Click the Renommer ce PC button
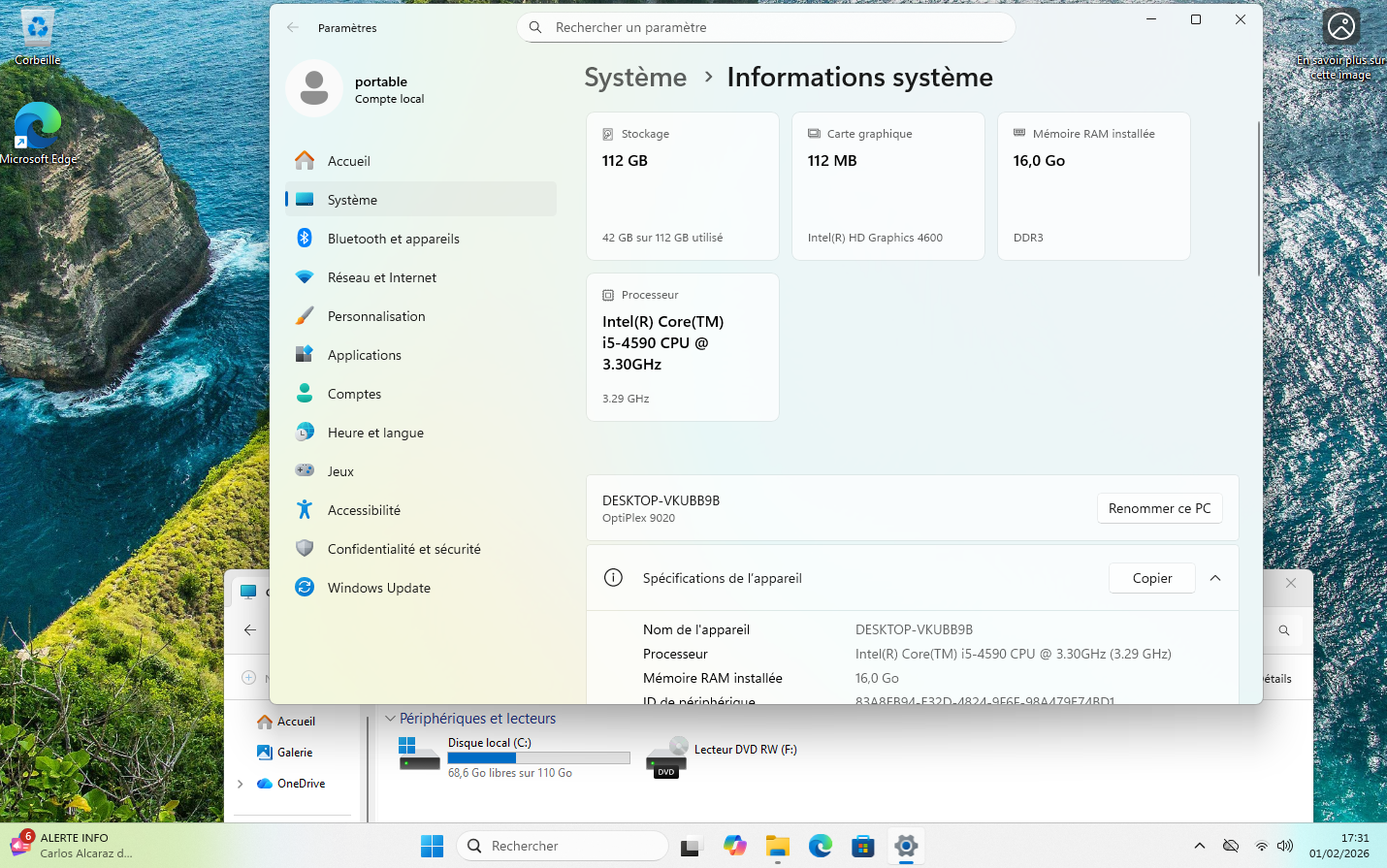 (x=1159, y=508)
